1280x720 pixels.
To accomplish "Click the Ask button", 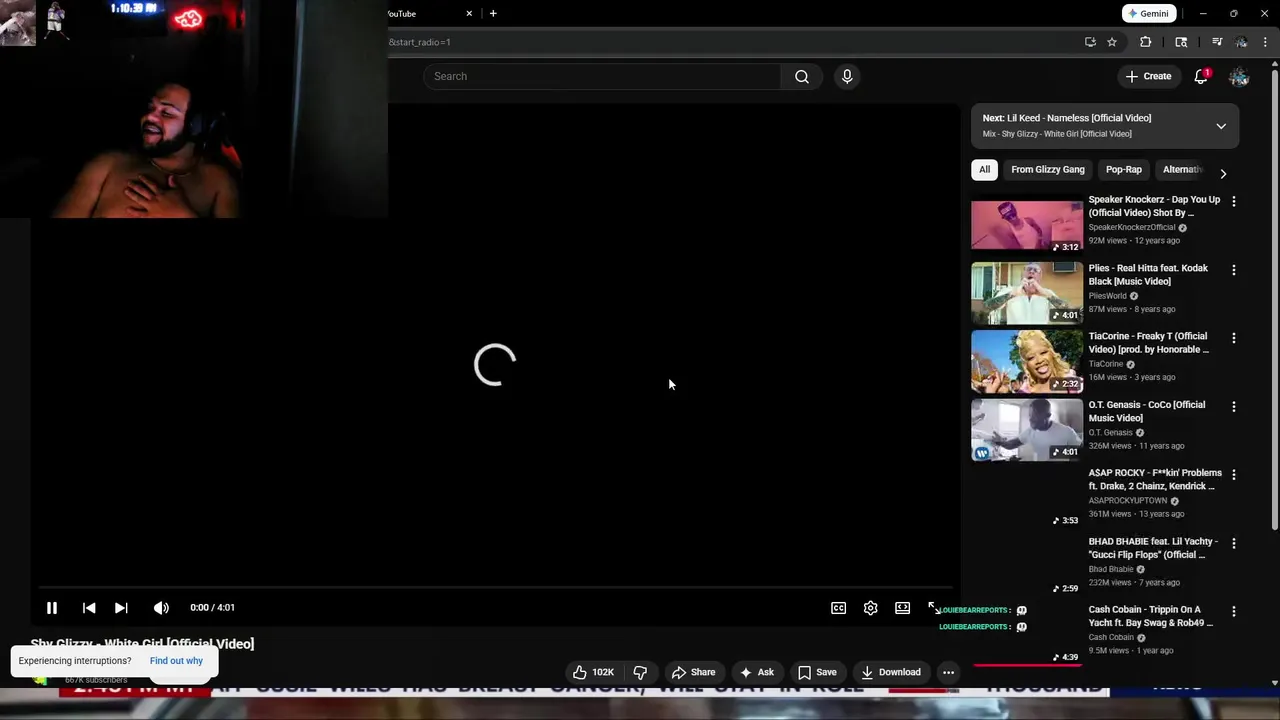I will pos(757,672).
